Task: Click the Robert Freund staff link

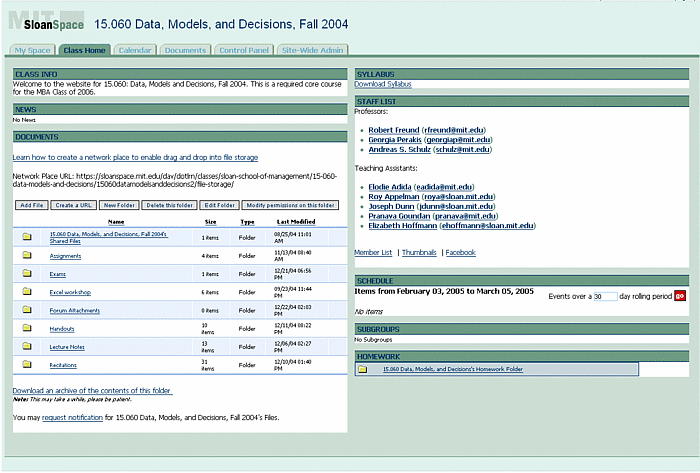Action: [x=394, y=129]
